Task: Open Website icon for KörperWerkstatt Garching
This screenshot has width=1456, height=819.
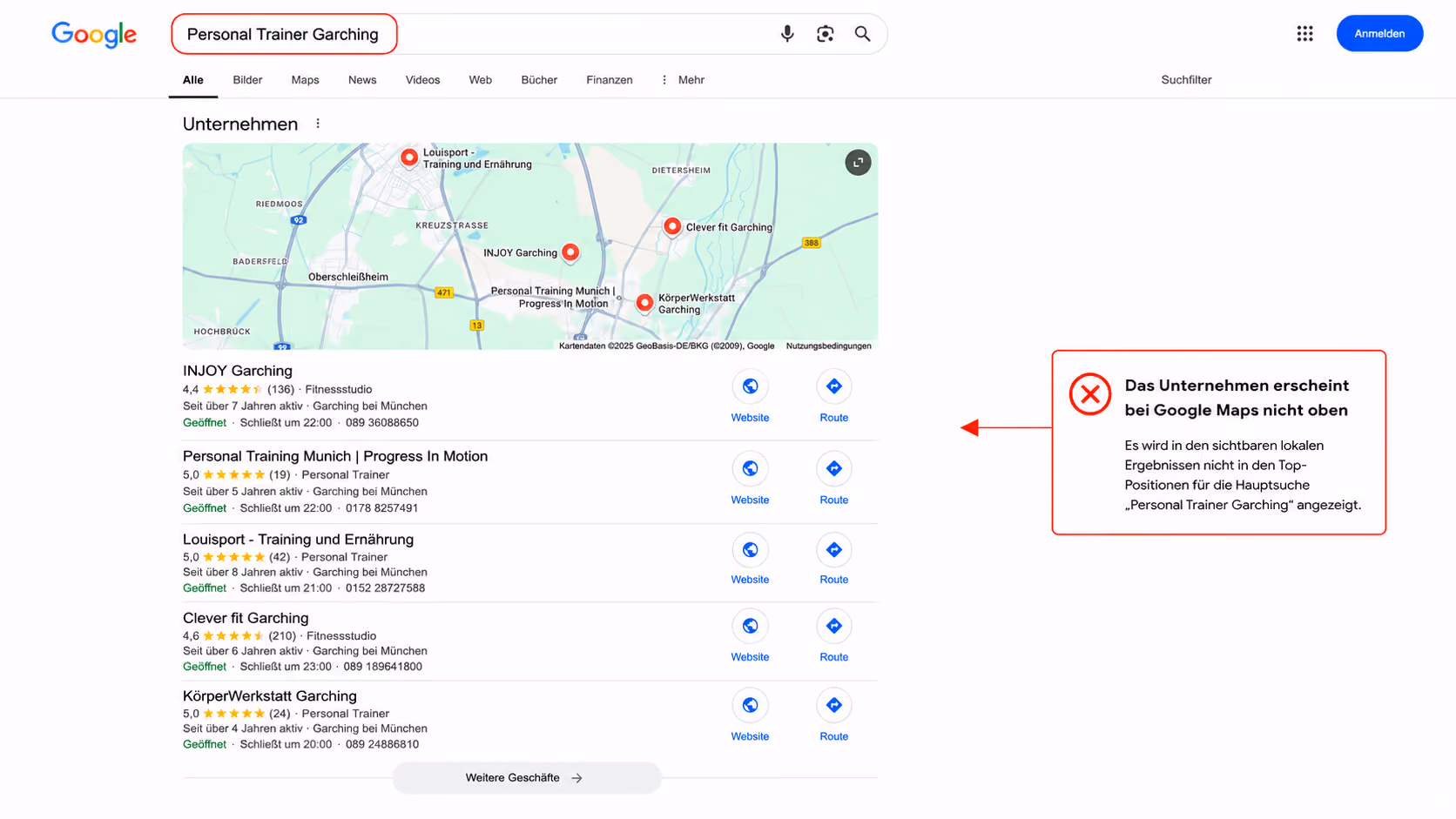Action: [750, 705]
